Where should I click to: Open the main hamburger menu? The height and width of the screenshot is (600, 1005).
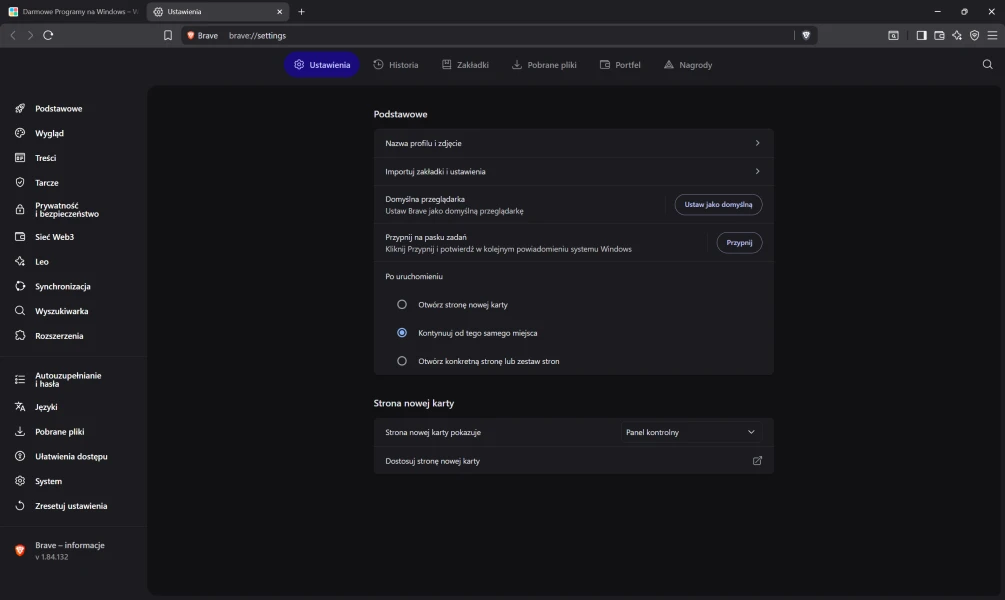(x=991, y=35)
